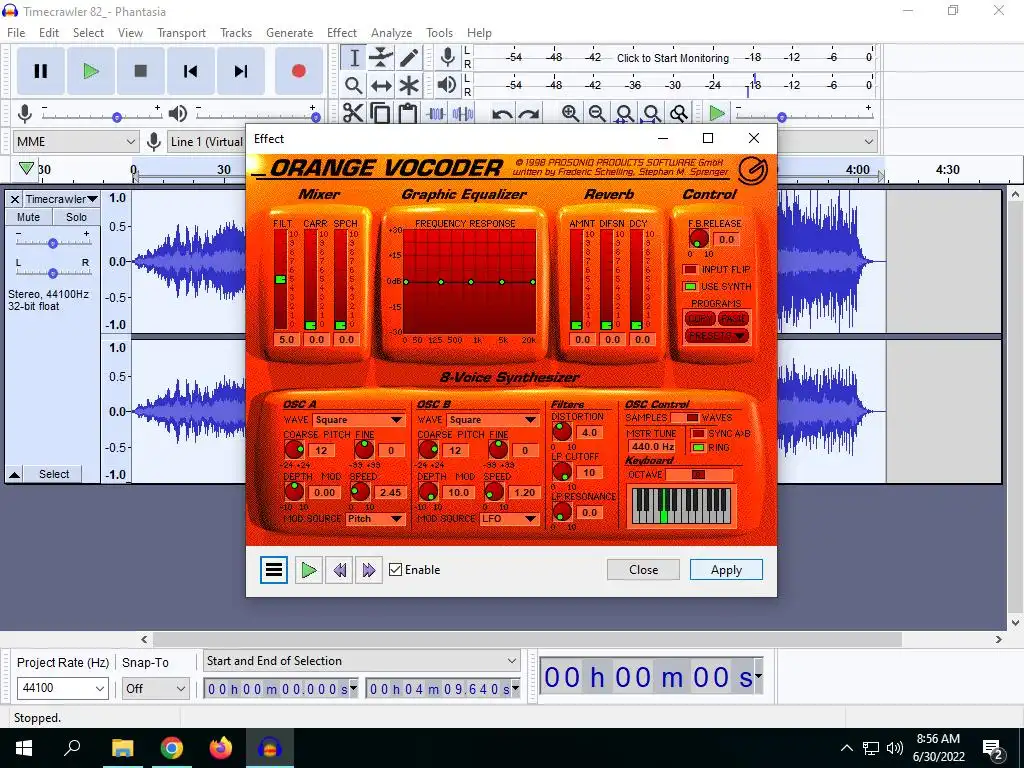Open the File menu
This screenshot has height=768, width=1024.
[x=16, y=33]
